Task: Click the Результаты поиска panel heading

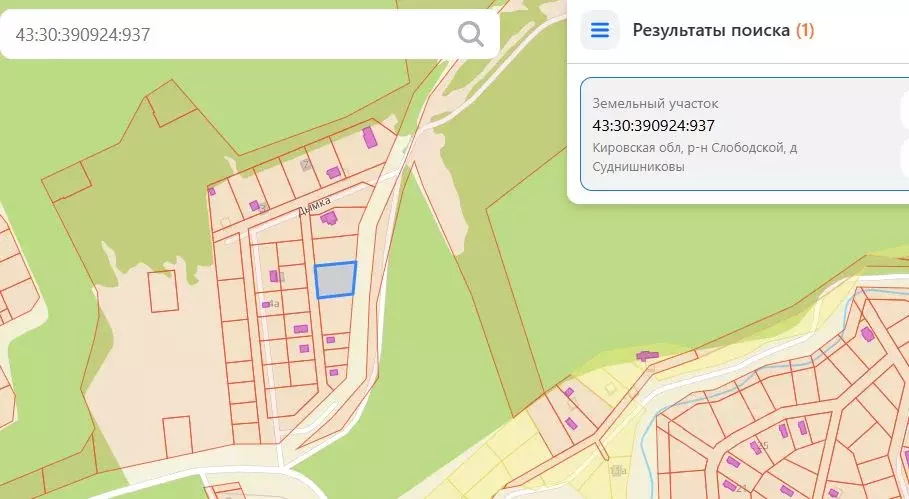Action: 711,30
